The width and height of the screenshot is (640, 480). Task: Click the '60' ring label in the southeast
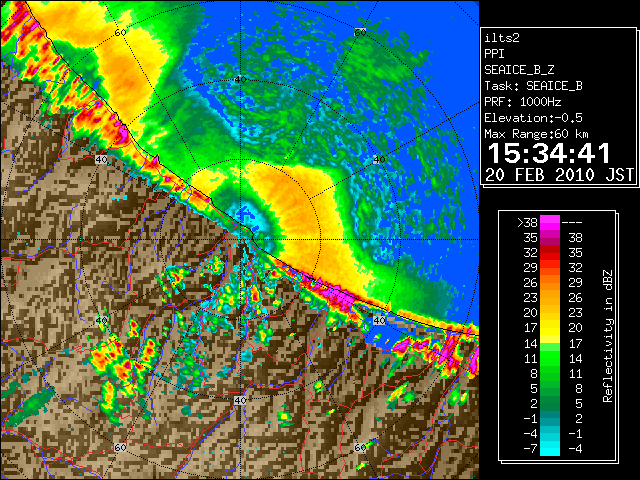coord(360,447)
